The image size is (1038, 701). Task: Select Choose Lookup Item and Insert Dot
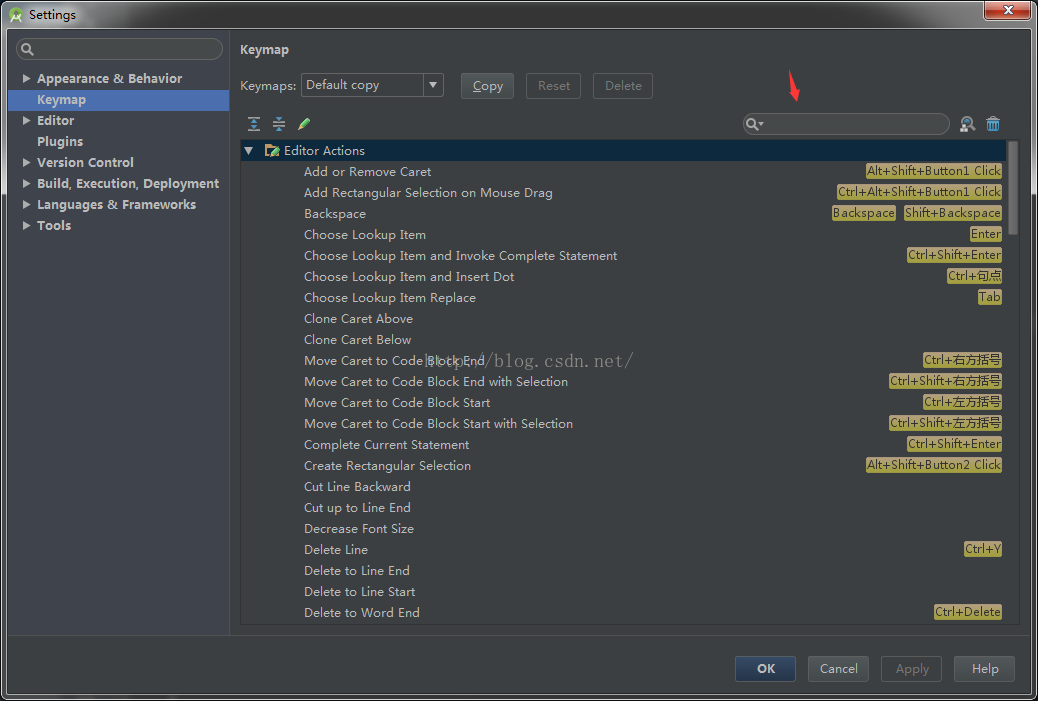point(623,277)
